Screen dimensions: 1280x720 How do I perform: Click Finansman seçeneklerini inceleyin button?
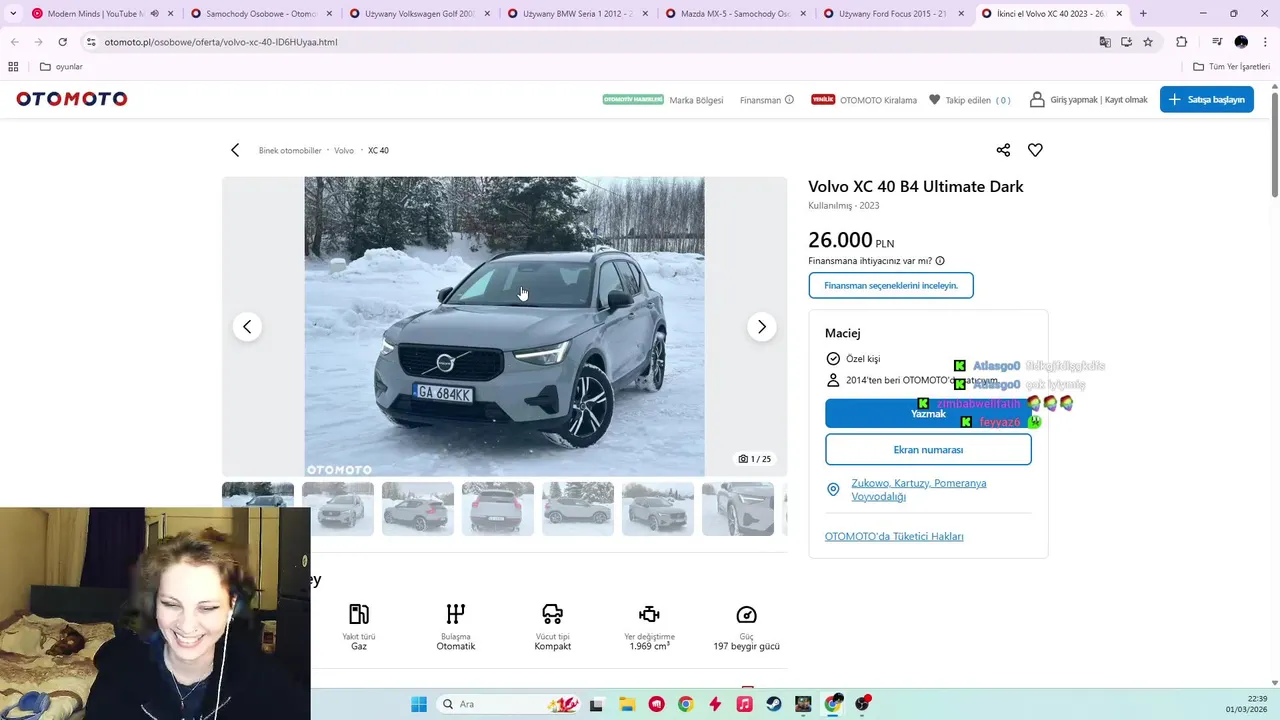coord(891,285)
